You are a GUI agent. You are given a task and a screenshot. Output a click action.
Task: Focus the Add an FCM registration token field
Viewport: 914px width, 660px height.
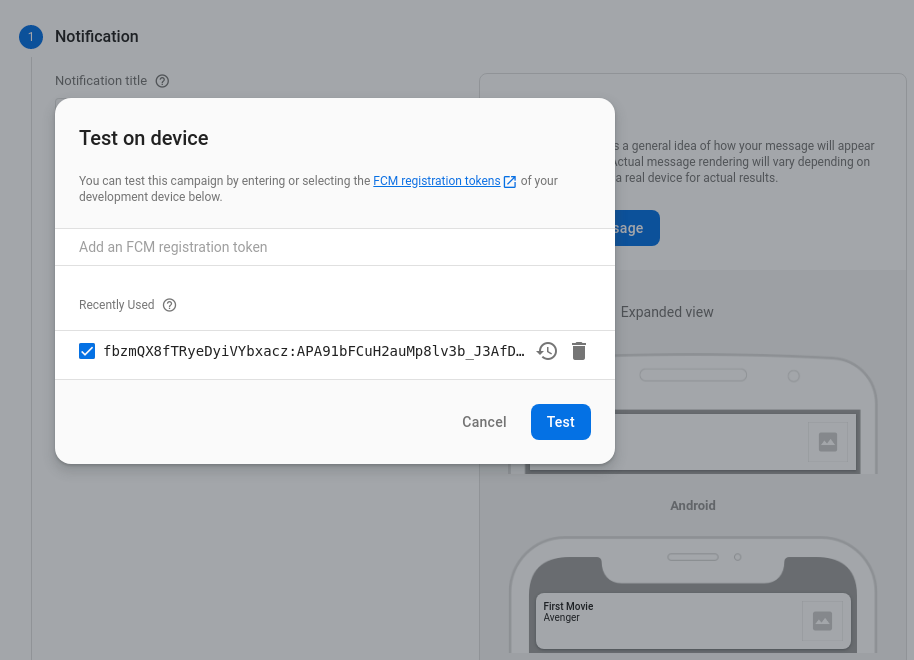(334, 247)
